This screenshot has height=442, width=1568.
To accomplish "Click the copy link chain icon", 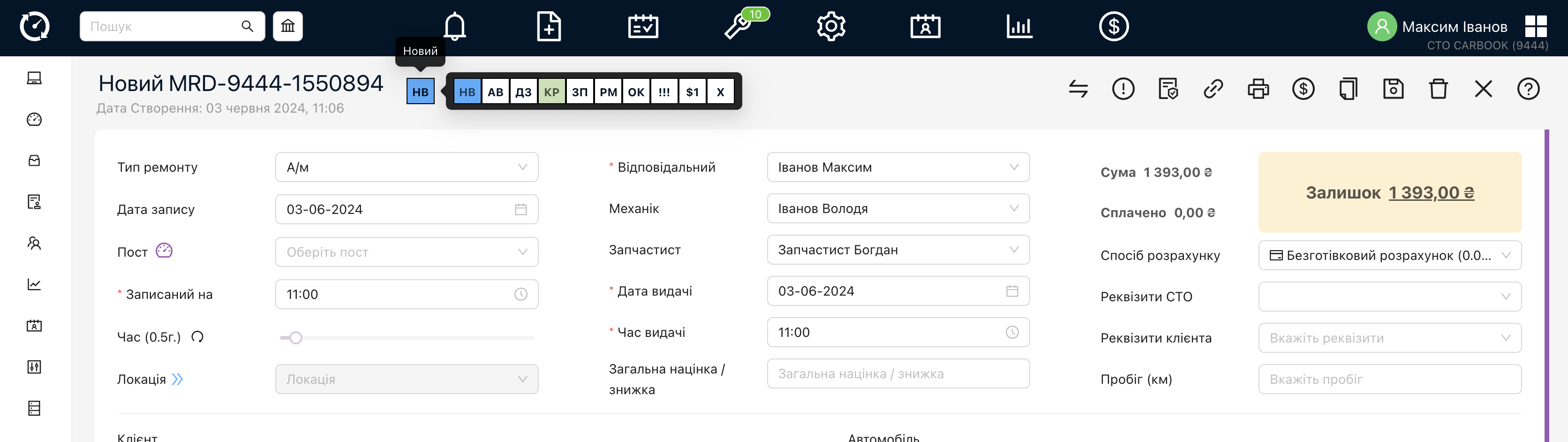I will tap(1213, 89).
